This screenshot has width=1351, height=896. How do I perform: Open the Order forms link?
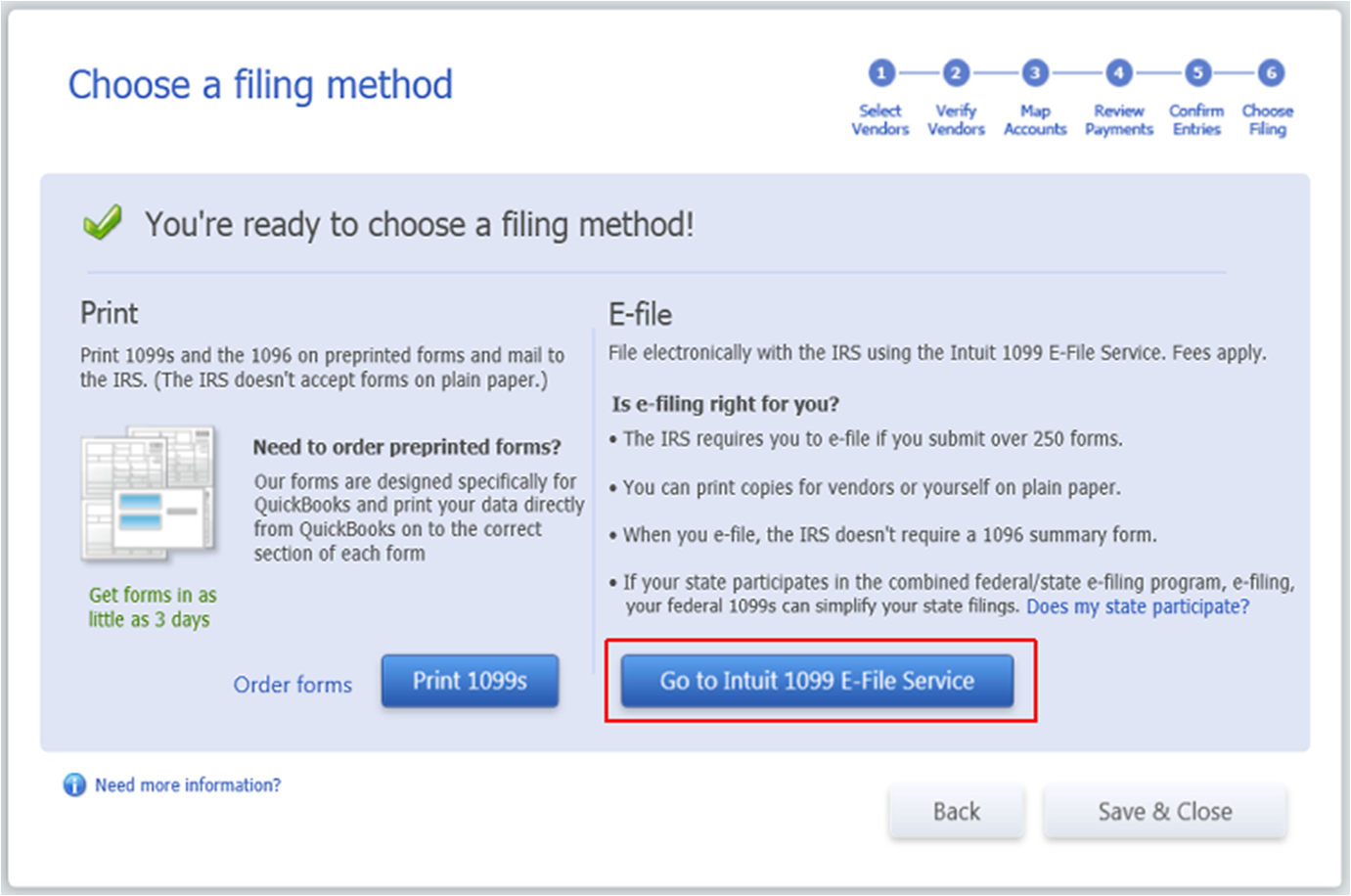tap(293, 685)
